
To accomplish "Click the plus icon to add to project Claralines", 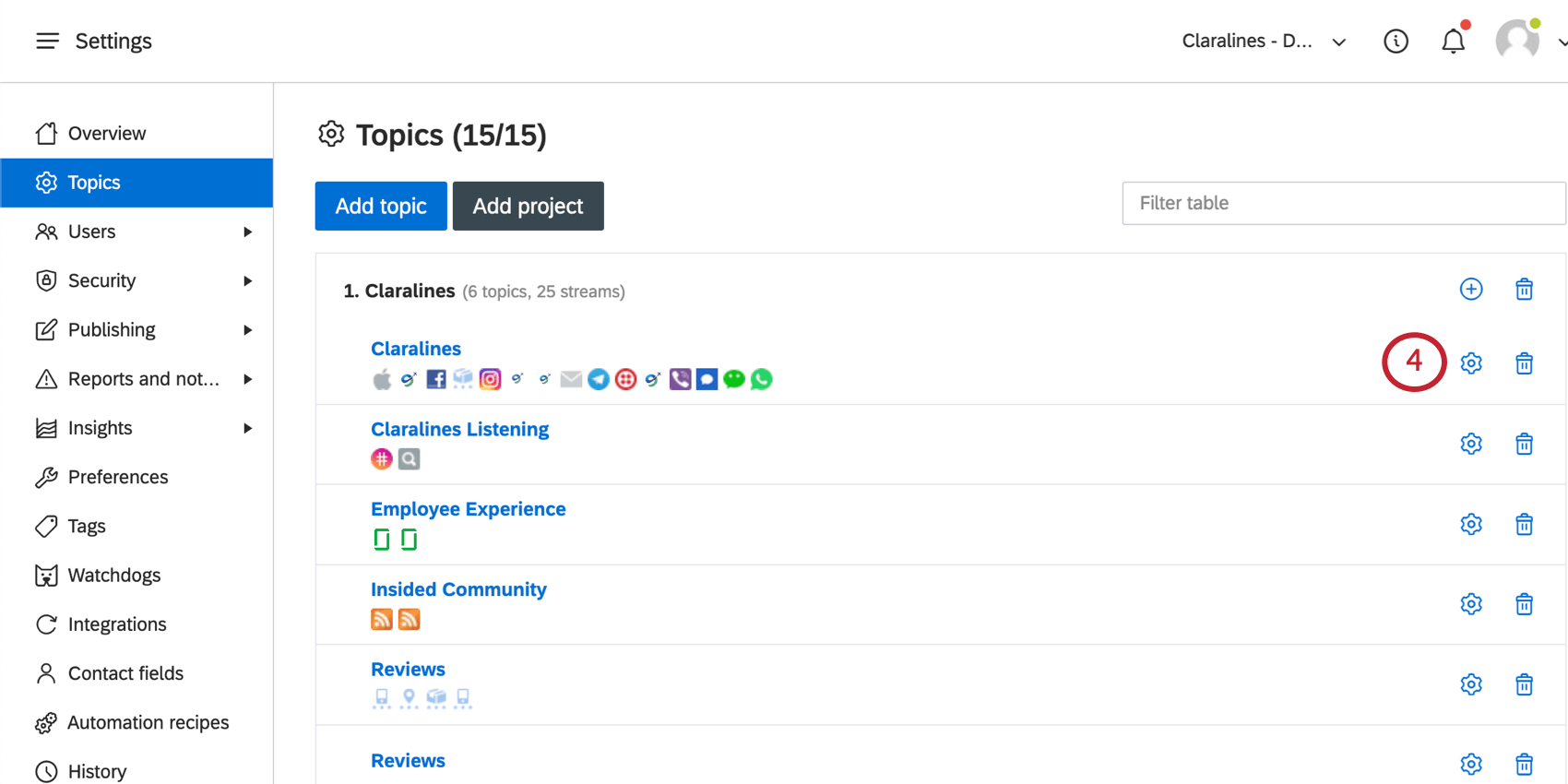I will pos(1471,289).
